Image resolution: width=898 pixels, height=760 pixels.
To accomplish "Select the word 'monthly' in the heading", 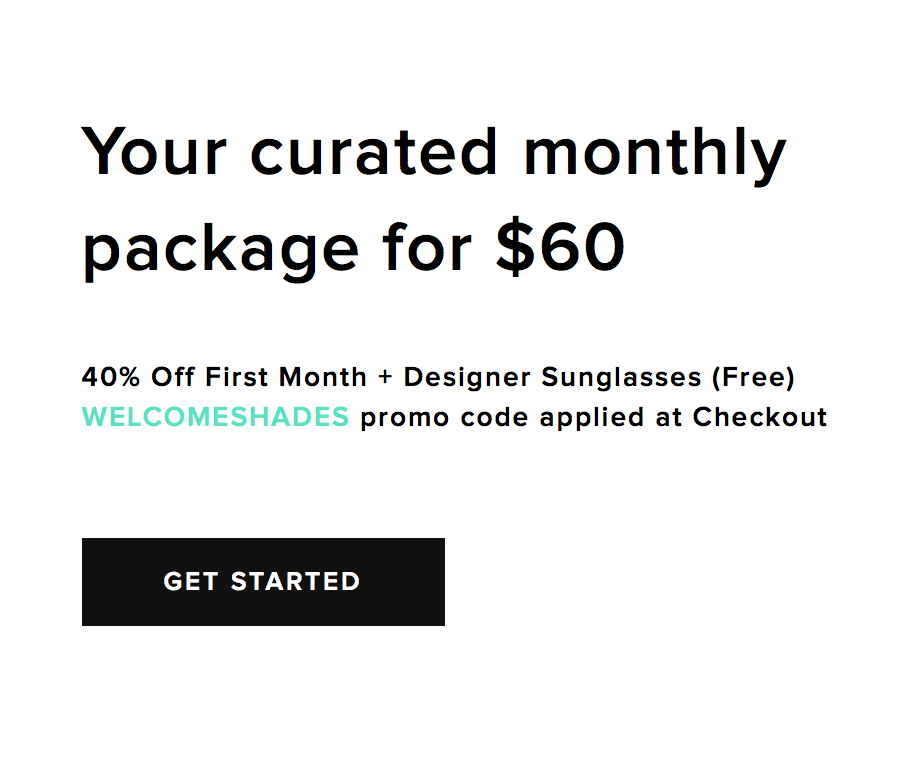I will [x=655, y=152].
